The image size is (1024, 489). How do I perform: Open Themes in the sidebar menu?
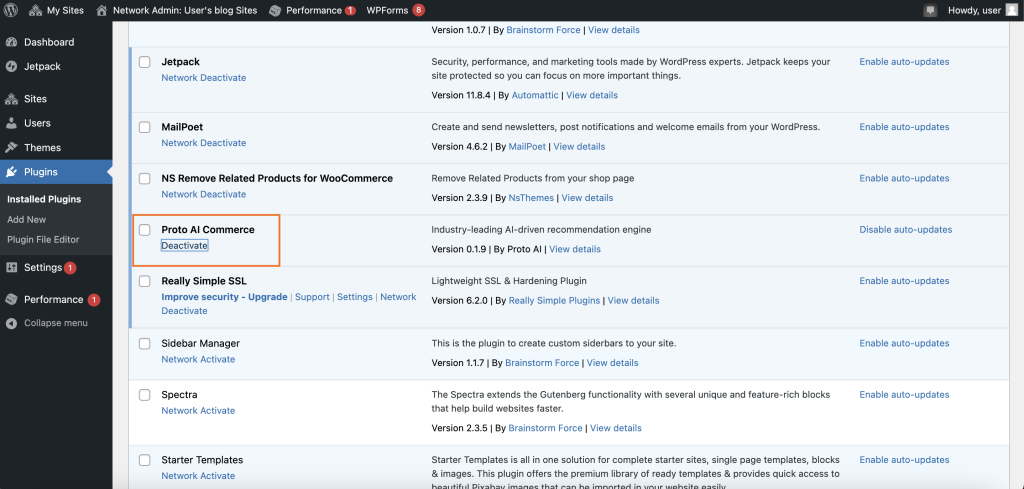[x=42, y=148]
